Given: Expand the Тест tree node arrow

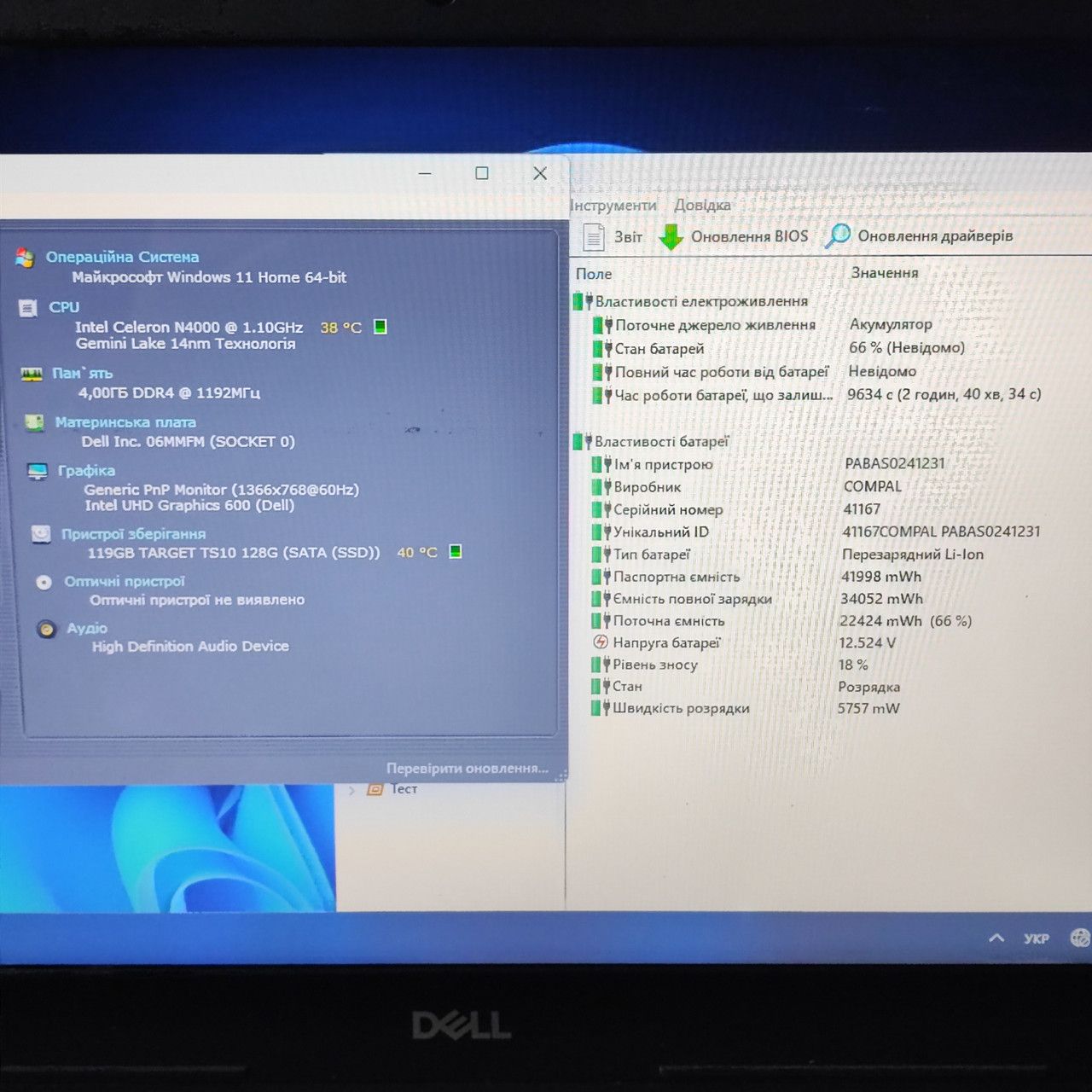Looking at the screenshot, I should coord(351,790).
